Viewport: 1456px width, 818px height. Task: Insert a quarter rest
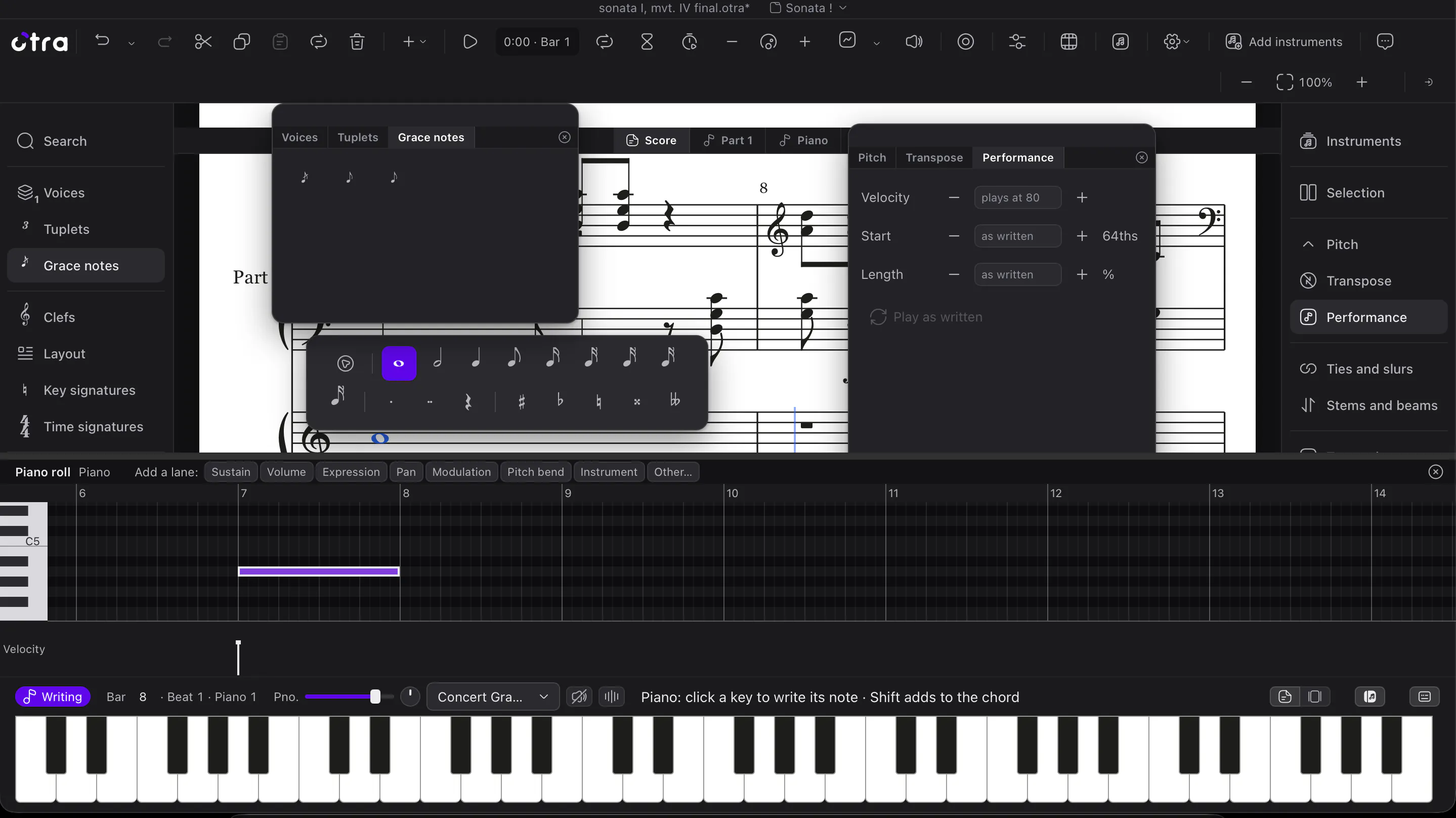tap(468, 402)
